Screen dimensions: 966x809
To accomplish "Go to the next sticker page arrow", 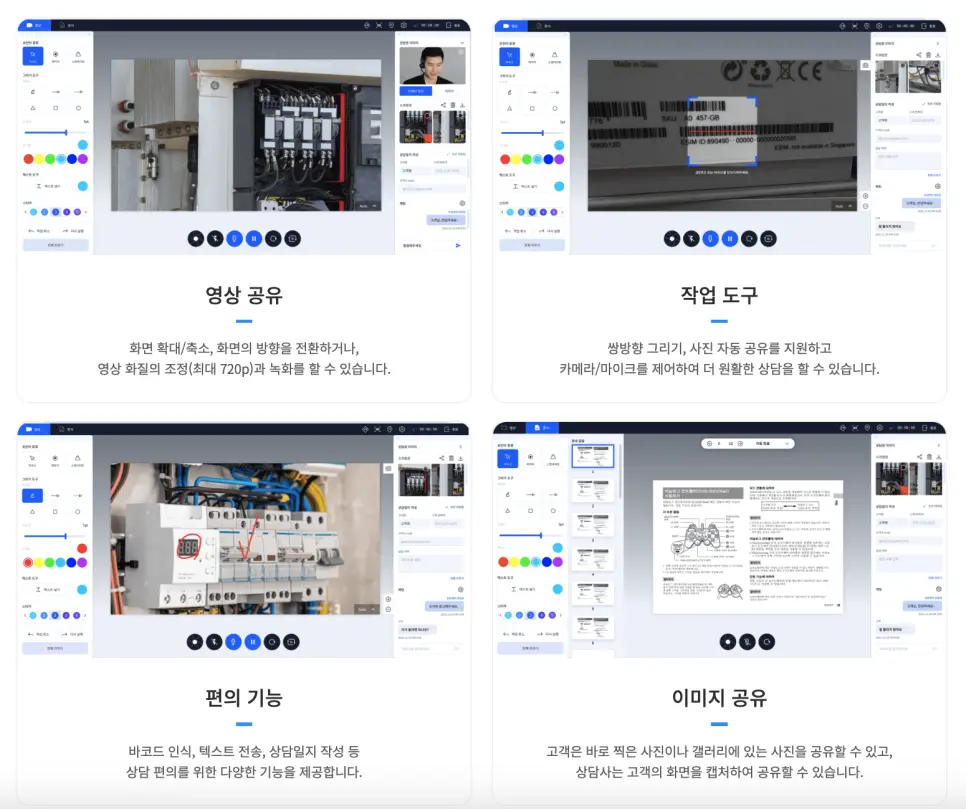I will [x=86, y=212].
